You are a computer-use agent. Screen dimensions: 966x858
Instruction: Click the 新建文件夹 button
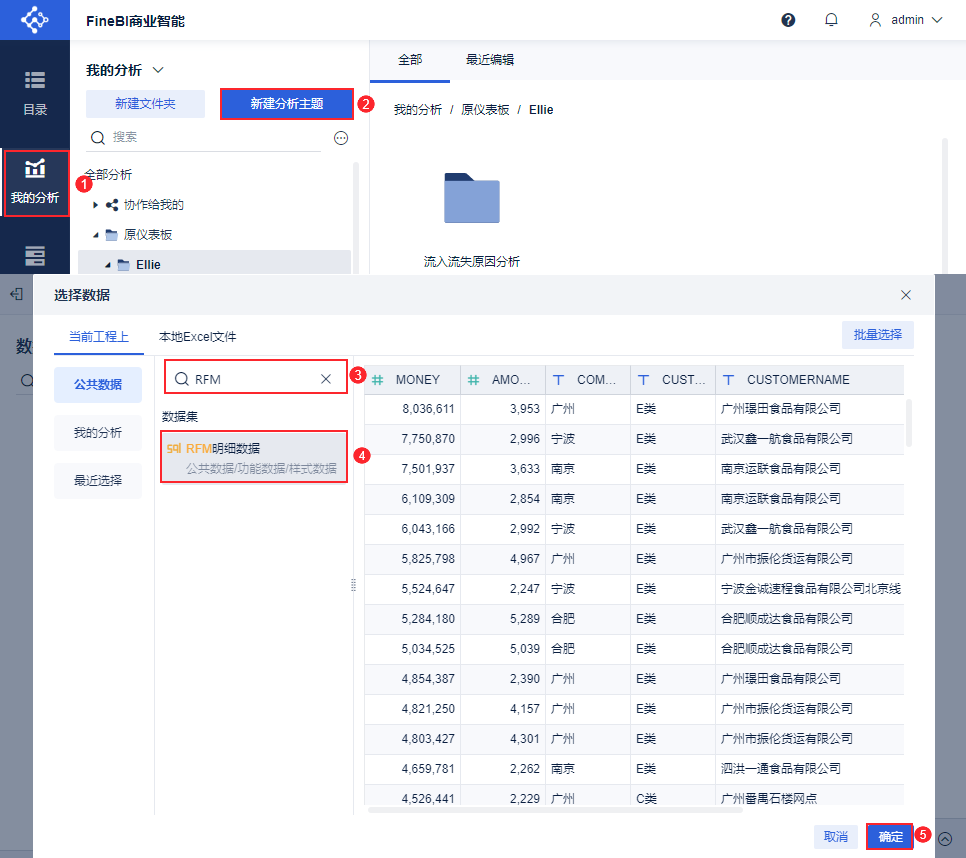pyautogui.click(x=145, y=104)
